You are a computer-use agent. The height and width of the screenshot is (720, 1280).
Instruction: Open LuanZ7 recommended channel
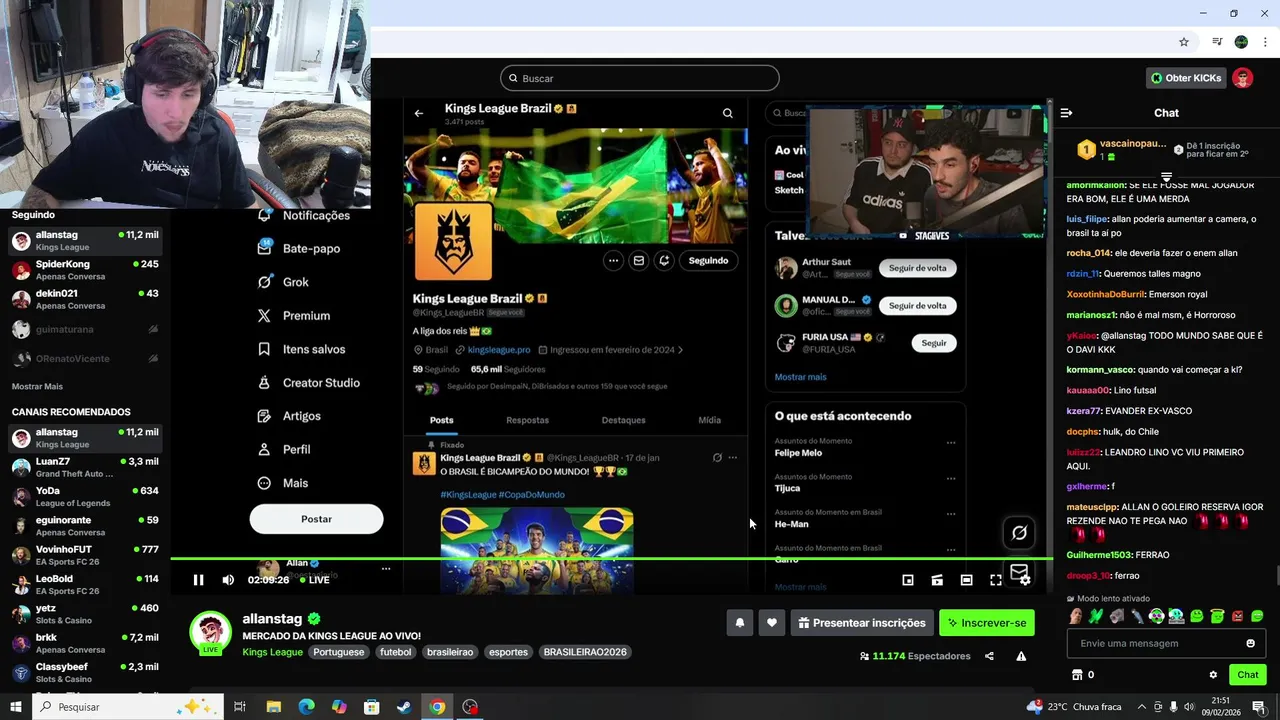click(x=85, y=467)
